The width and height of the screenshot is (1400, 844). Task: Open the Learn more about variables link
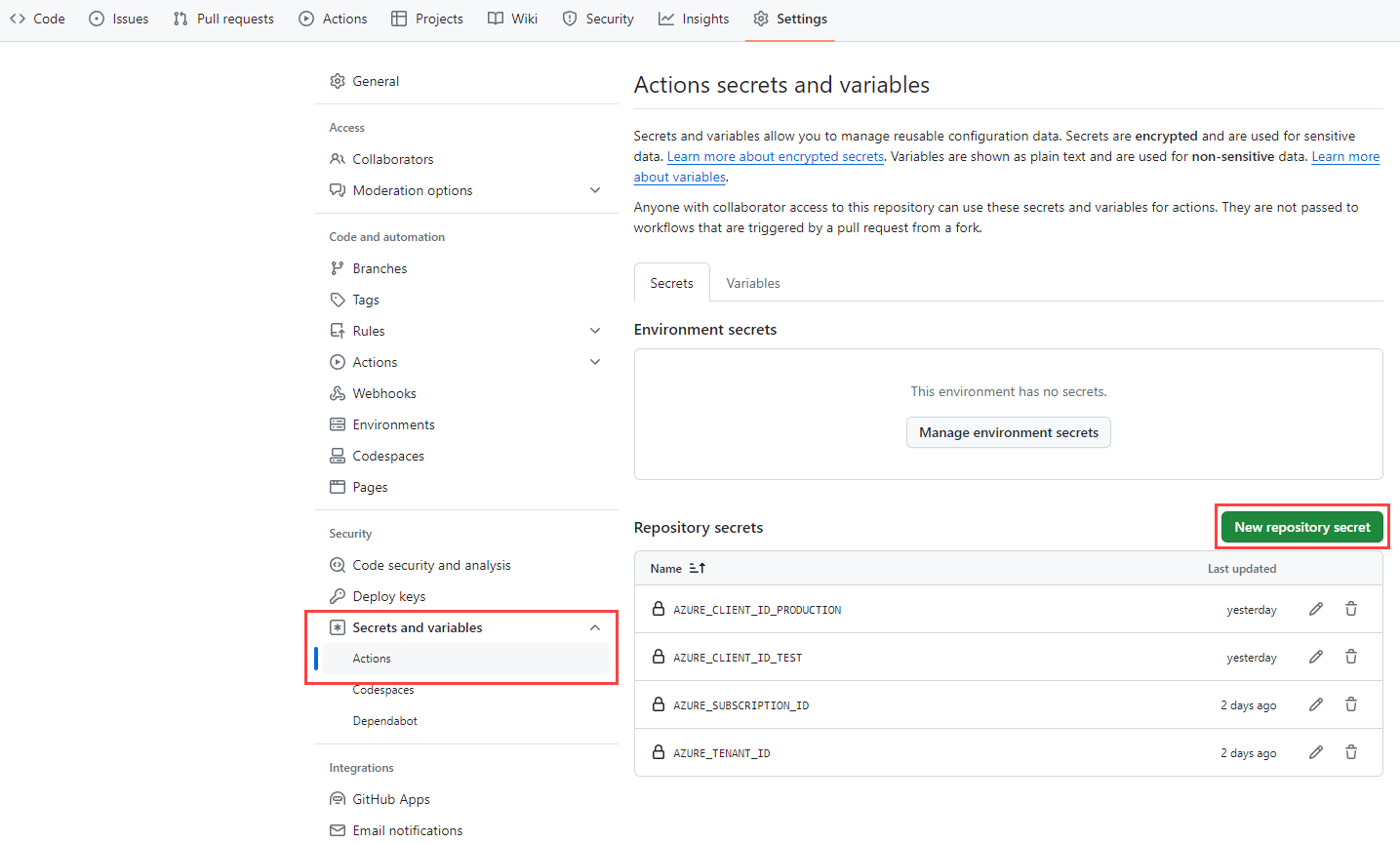1345,156
